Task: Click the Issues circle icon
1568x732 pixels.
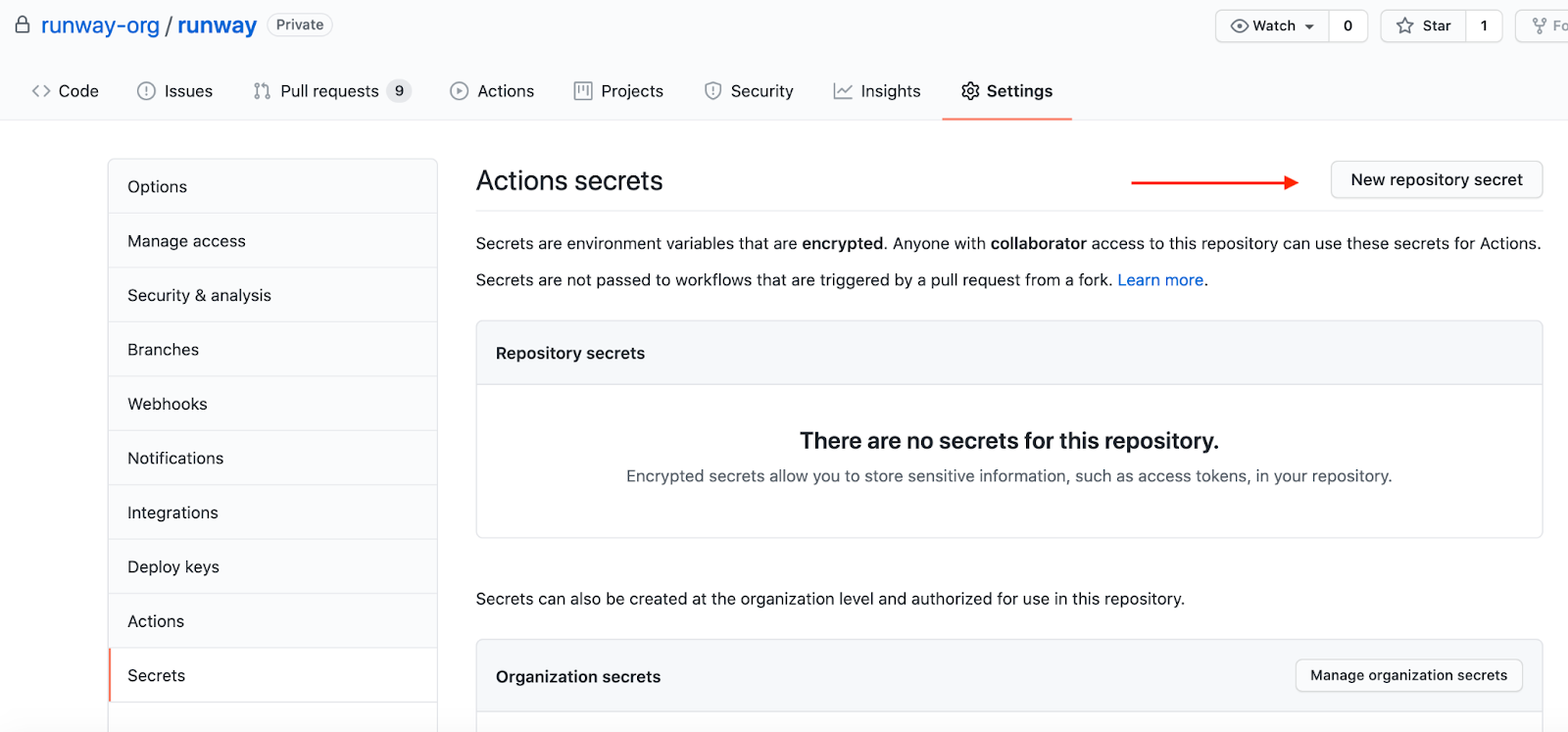Action: click(x=146, y=91)
